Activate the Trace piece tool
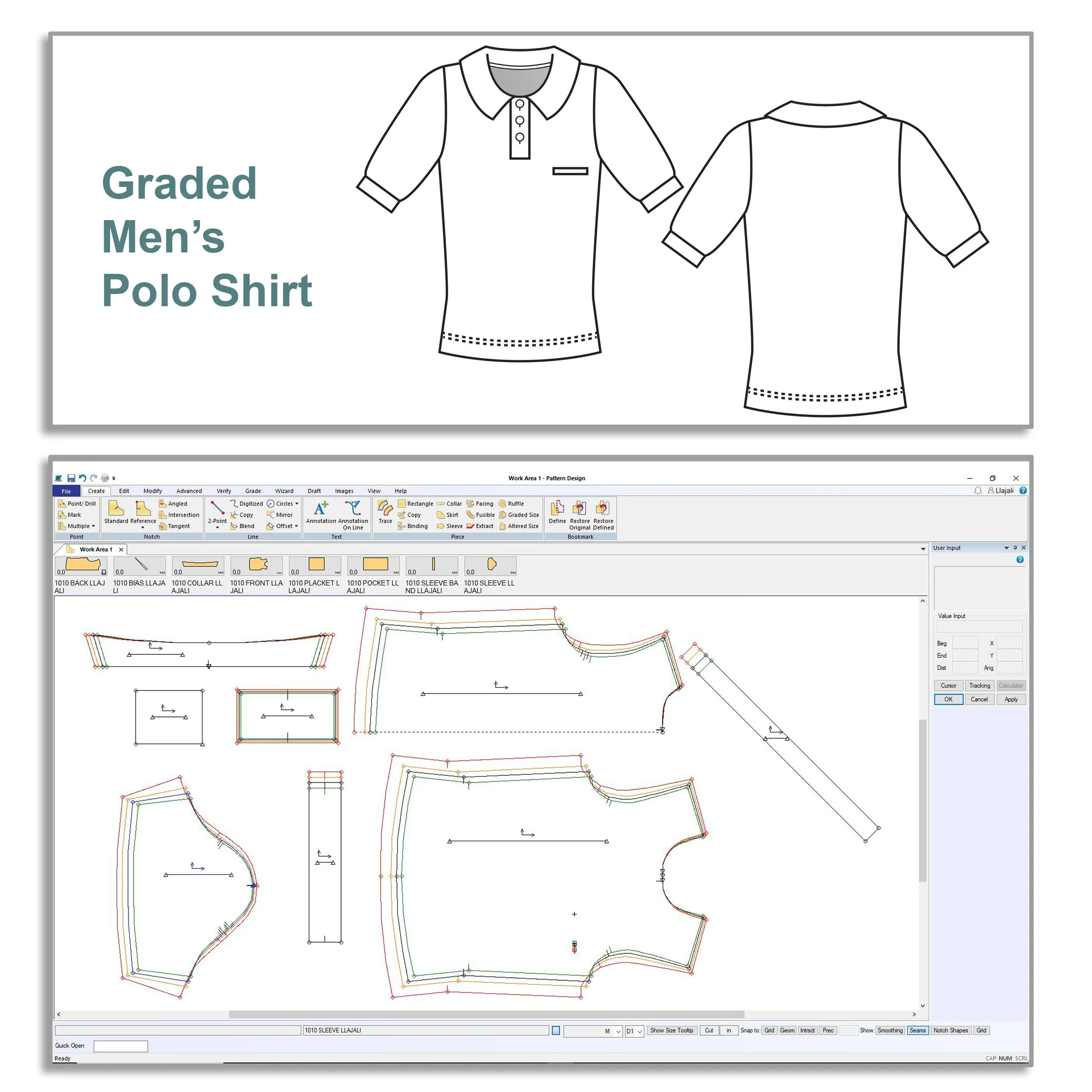 point(386,512)
